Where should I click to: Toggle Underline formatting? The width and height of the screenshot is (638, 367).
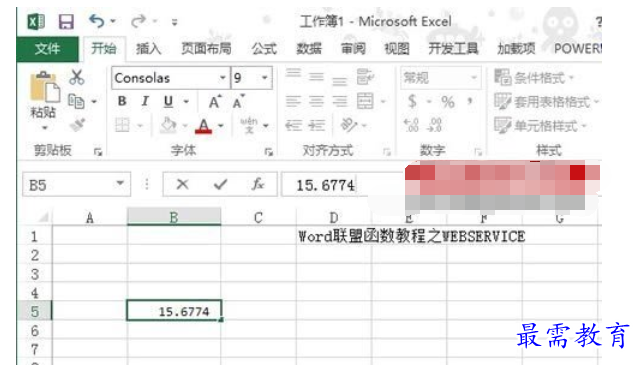pyautogui.click(x=168, y=101)
